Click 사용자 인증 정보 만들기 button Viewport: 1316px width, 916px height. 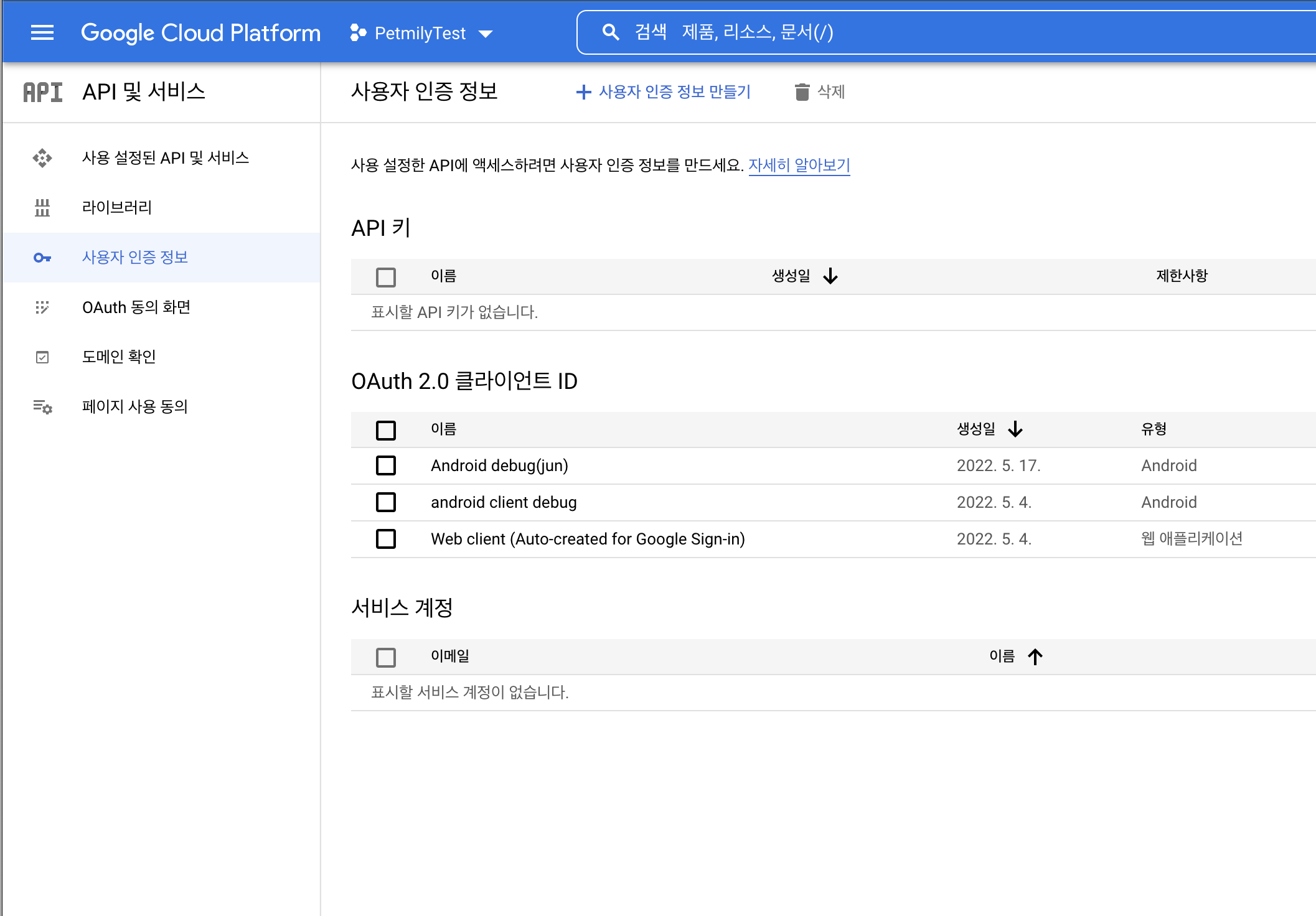(x=664, y=92)
